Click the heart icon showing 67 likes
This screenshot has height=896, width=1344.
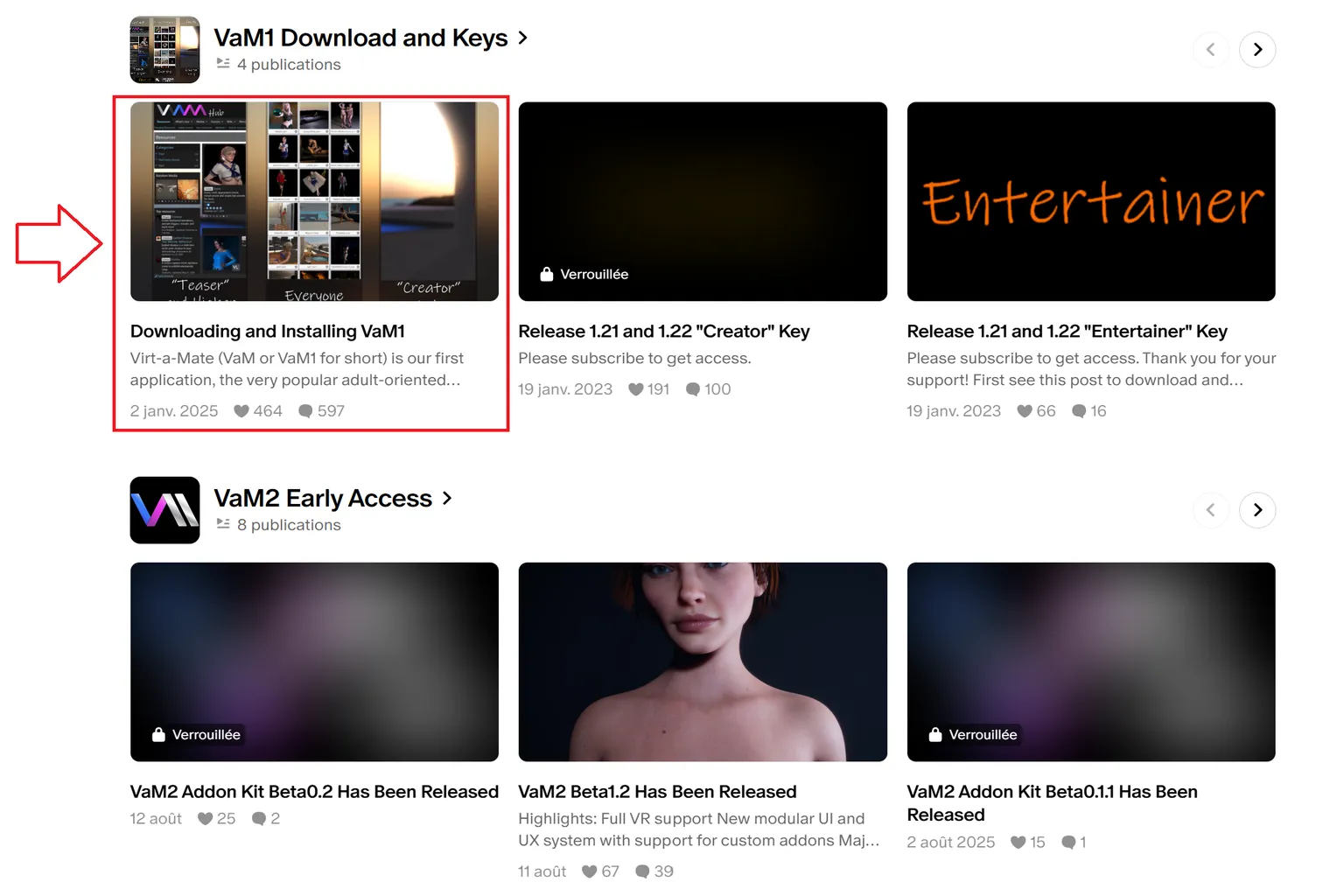point(590,871)
